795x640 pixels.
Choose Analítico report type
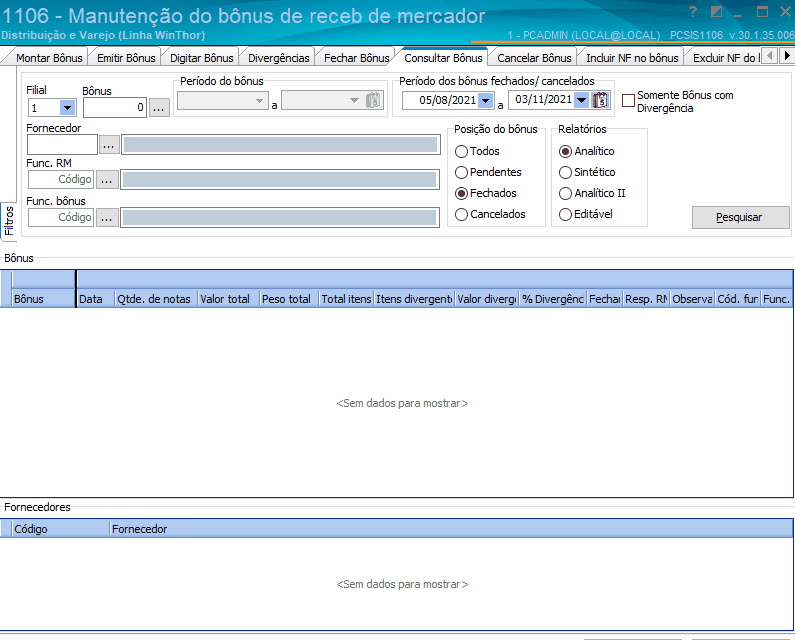coord(587,151)
